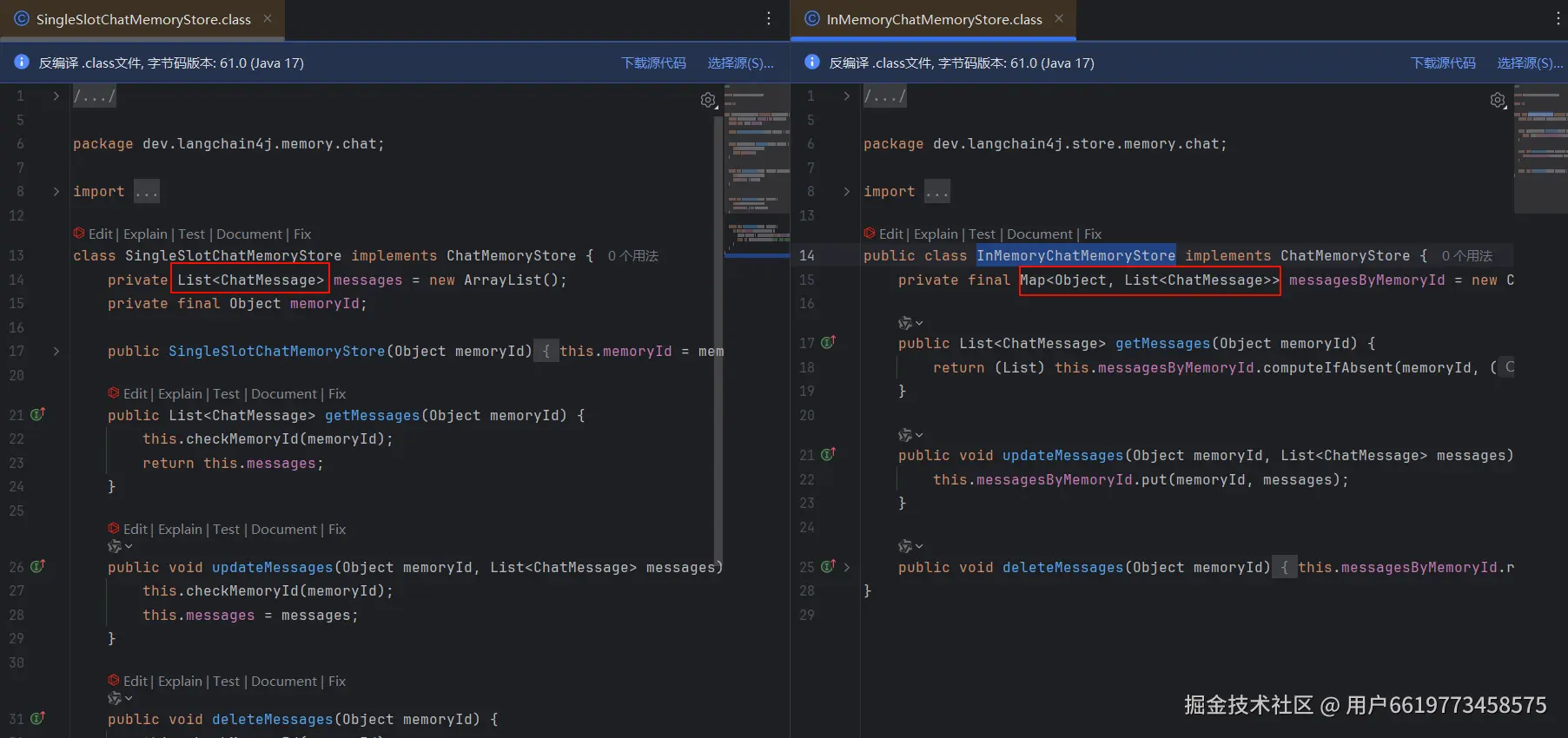Click line number 14 in right gutter
Image resolution: width=1568 pixels, height=738 pixels.
807,255
